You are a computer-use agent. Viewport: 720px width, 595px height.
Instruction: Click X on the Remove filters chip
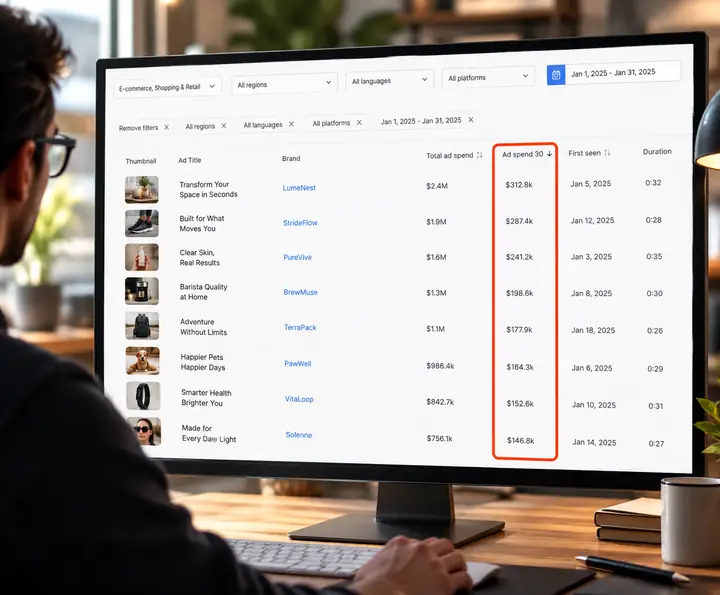tap(167, 127)
